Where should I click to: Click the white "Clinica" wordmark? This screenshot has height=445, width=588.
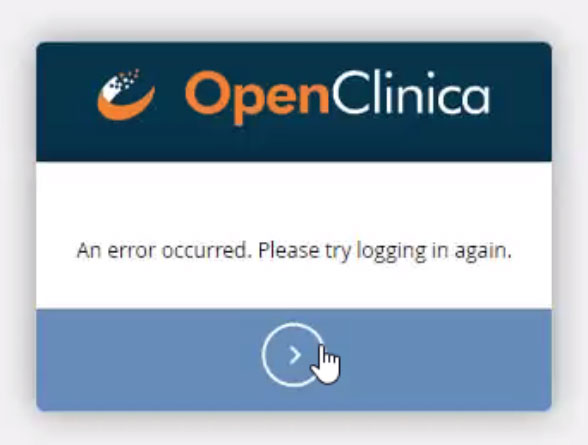[x=411, y=92]
